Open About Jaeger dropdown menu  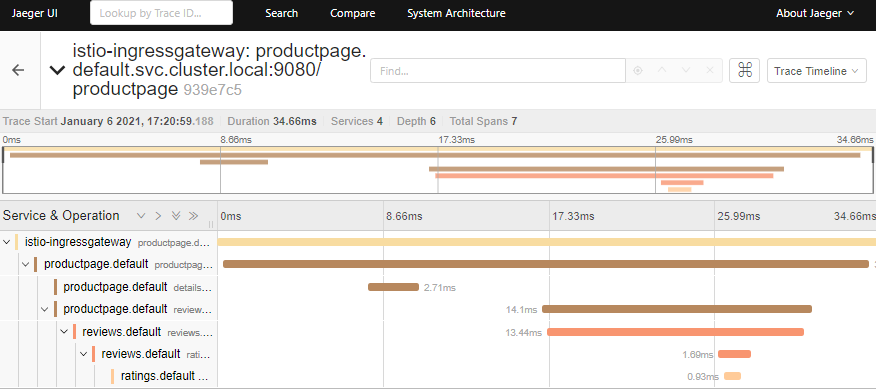pos(815,13)
